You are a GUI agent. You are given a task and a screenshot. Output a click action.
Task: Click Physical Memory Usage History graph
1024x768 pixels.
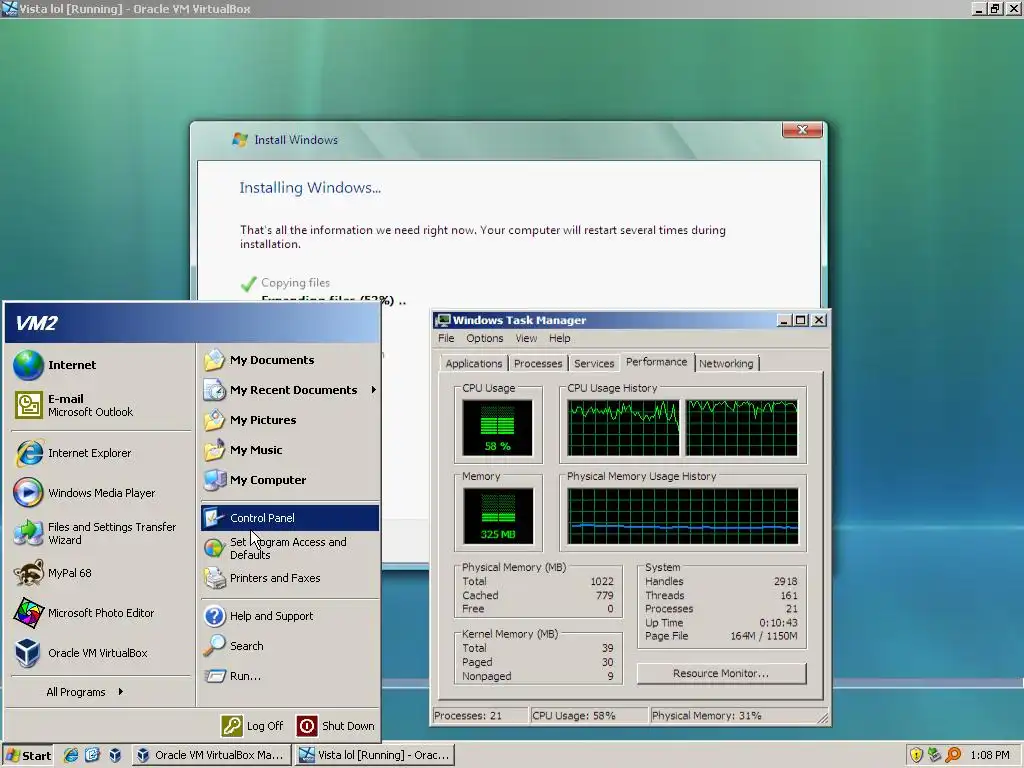pyautogui.click(x=682, y=516)
